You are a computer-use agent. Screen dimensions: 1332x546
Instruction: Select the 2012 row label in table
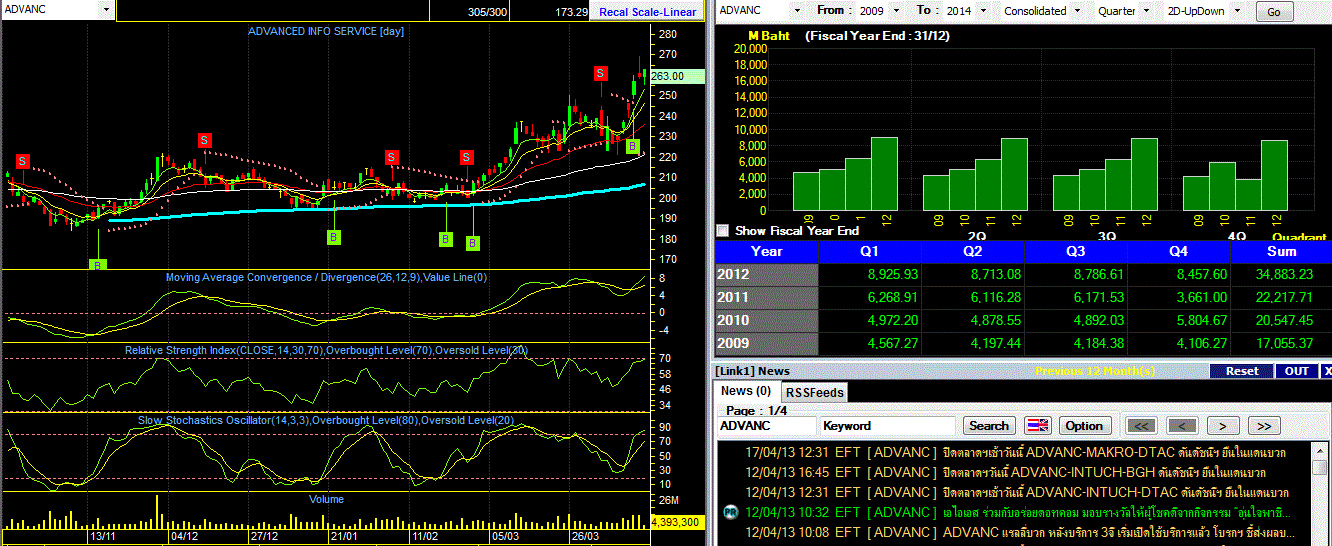pyautogui.click(x=767, y=274)
